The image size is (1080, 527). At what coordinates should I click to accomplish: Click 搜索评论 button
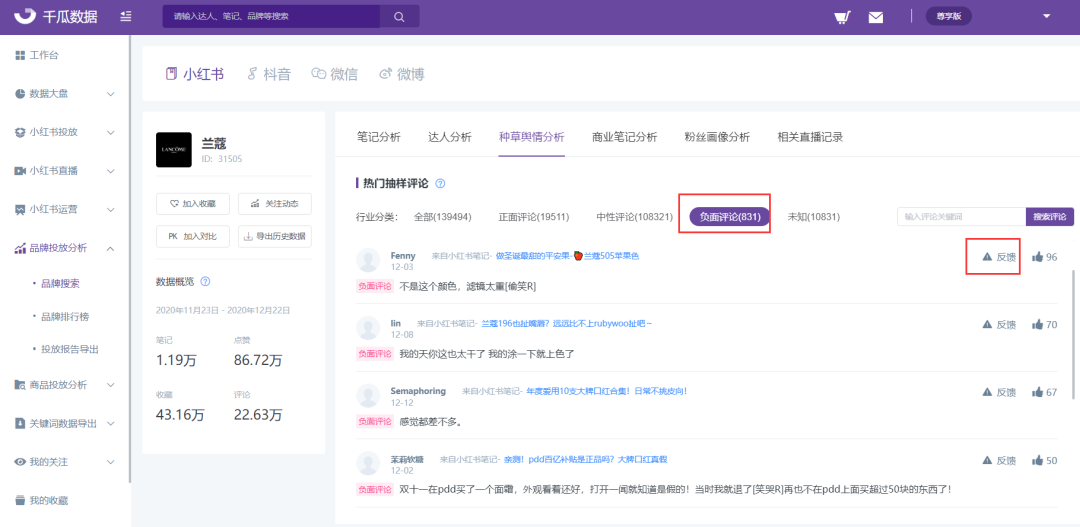click(1050, 216)
